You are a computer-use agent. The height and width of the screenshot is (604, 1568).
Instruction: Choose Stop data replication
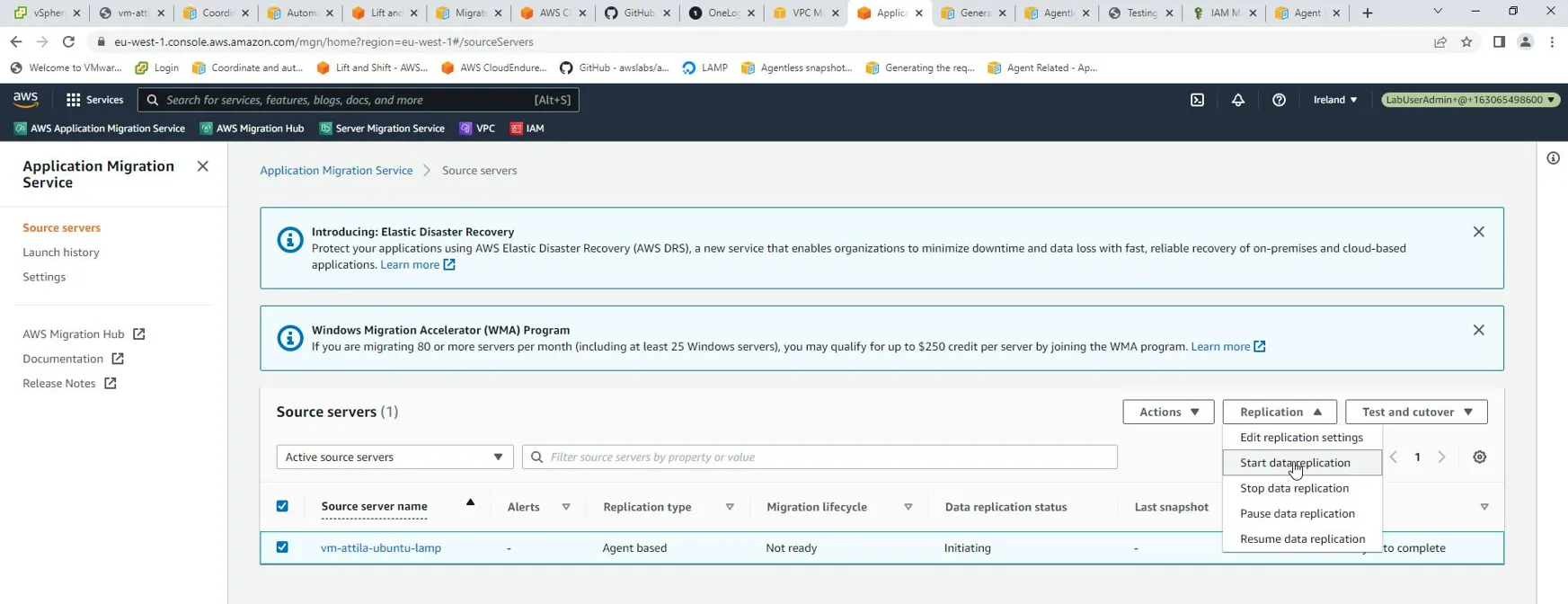(x=1301, y=488)
